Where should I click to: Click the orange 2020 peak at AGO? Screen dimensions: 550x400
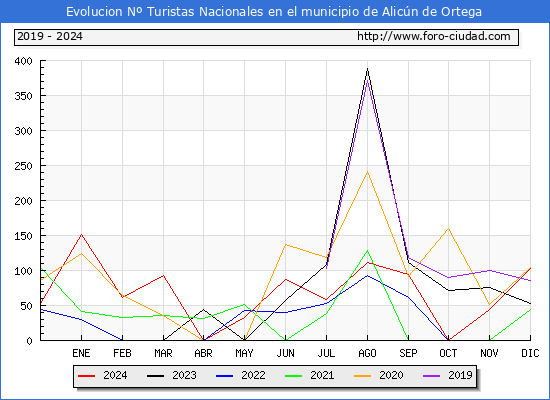tap(367, 172)
